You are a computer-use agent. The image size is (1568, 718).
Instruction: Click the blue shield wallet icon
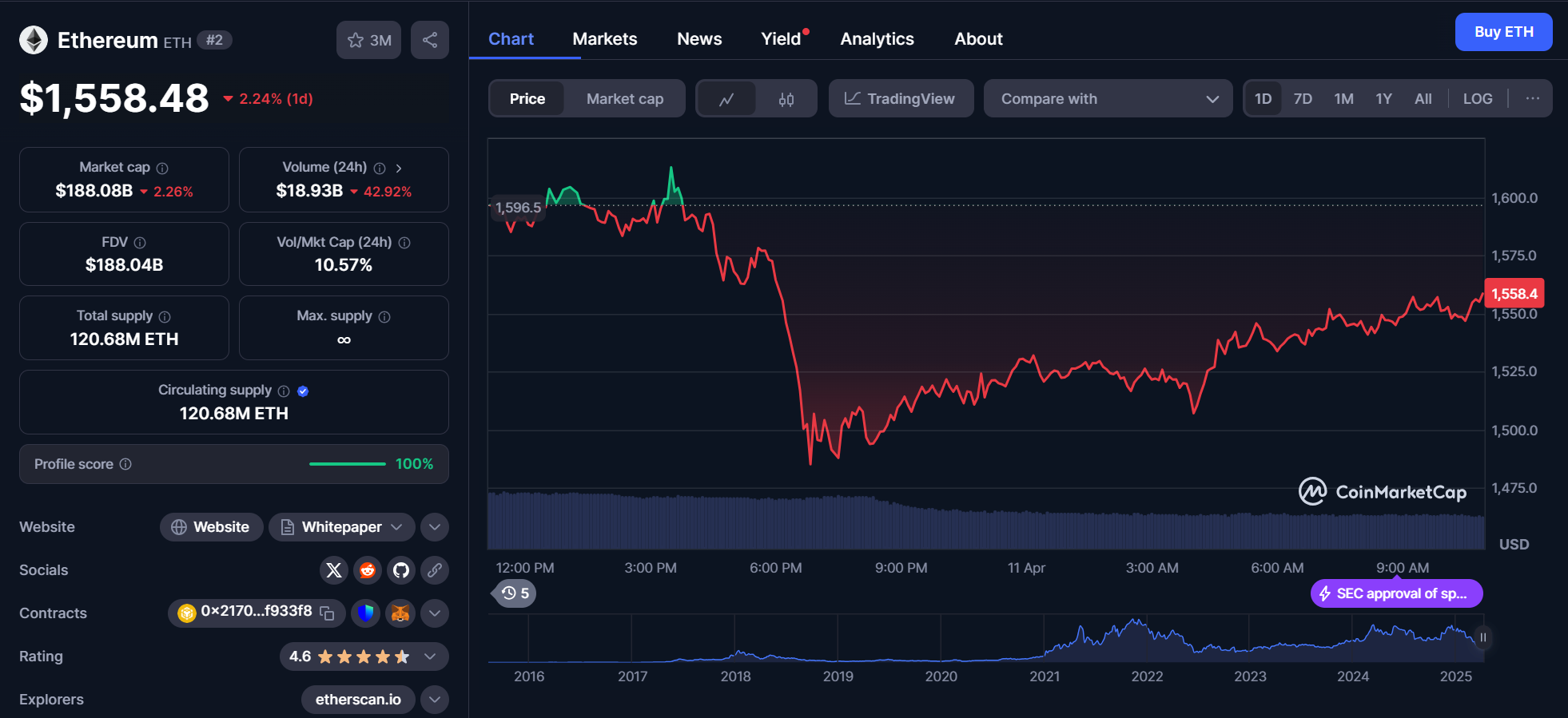click(366, 613)
